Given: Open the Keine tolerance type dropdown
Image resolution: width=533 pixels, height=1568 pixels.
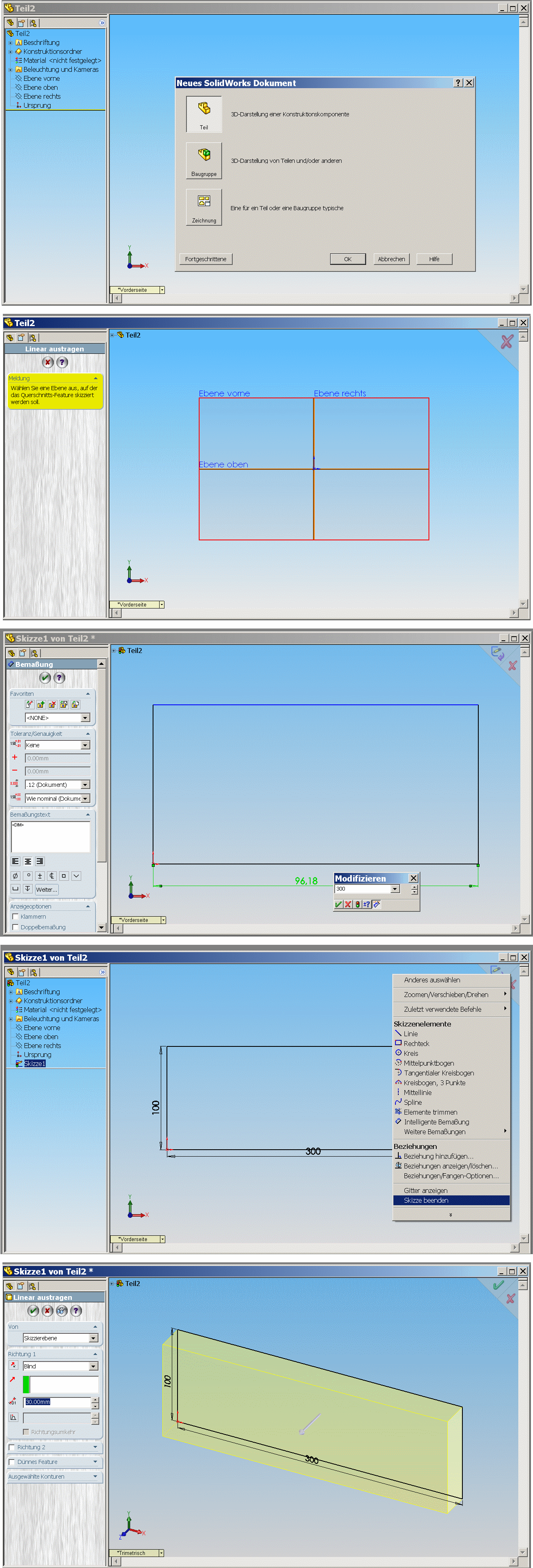Looking at the screenshot, I should point(85,745).
